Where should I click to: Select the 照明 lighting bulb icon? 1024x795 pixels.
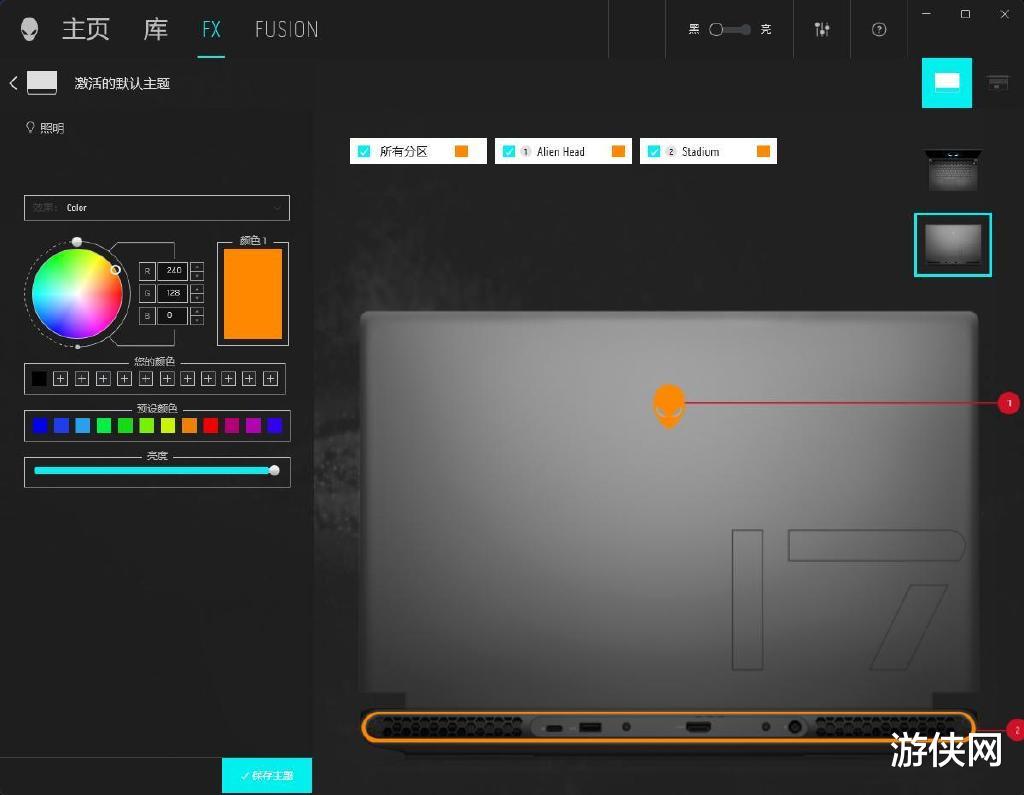point(30,127)
